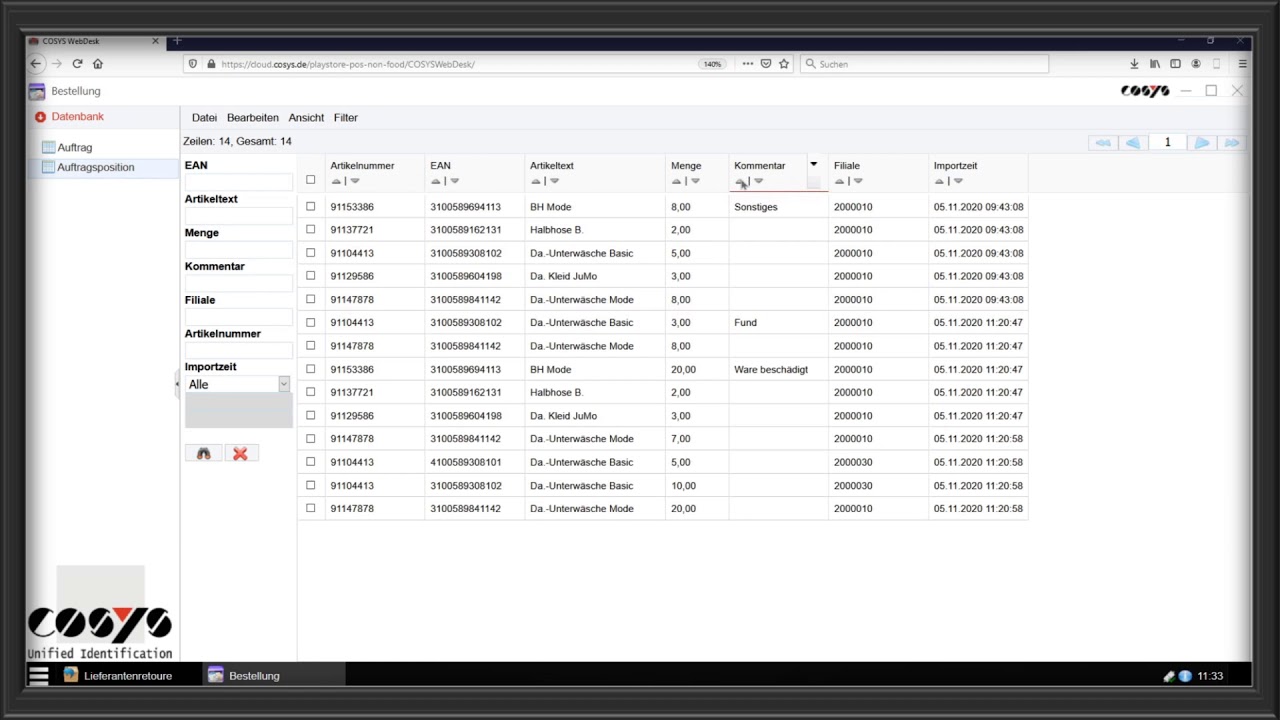Open the Kommentar column dropdown arrow
The width and height of the screenshot is (1280, 720).
813,165
